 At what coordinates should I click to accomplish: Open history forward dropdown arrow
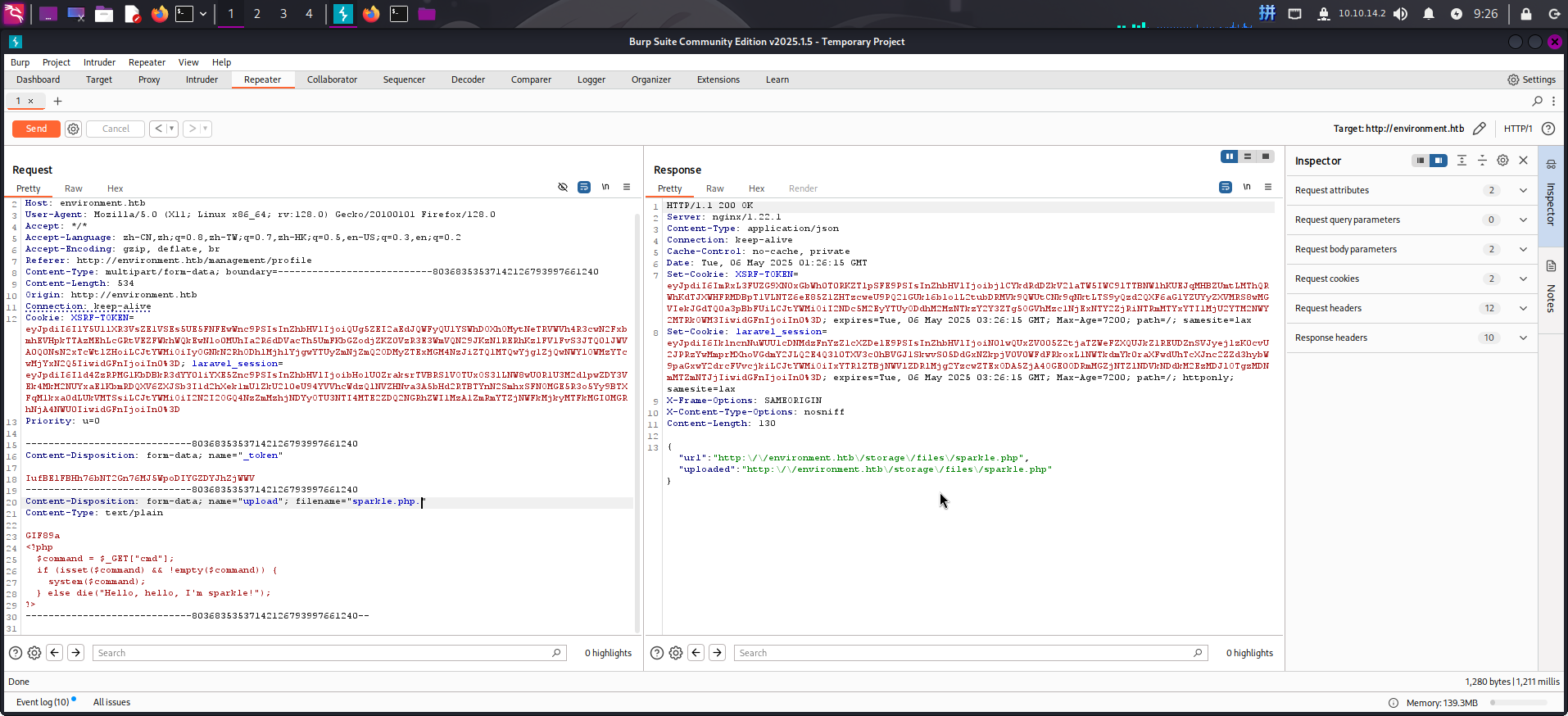206,129
